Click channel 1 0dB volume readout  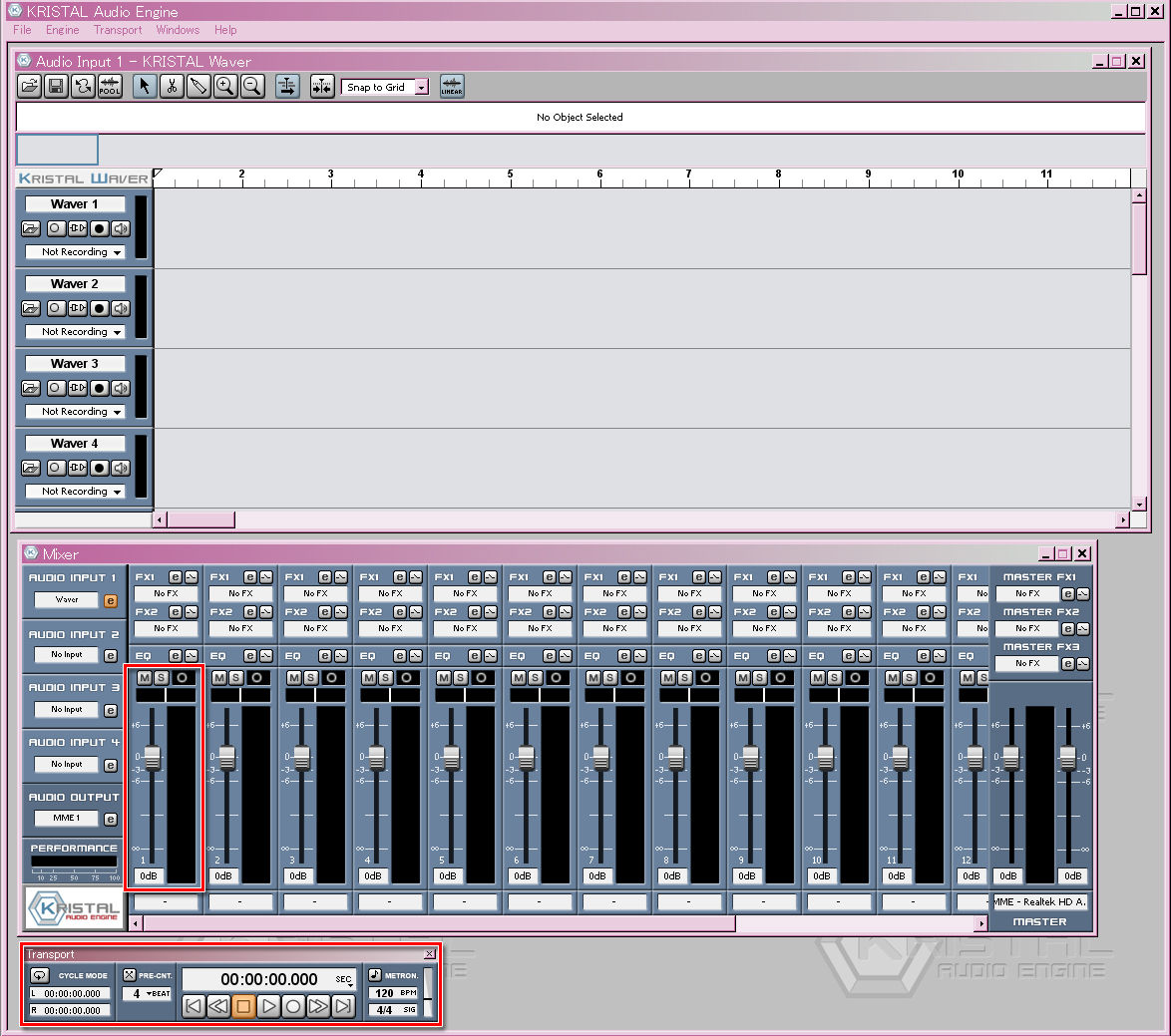[149, 876]
